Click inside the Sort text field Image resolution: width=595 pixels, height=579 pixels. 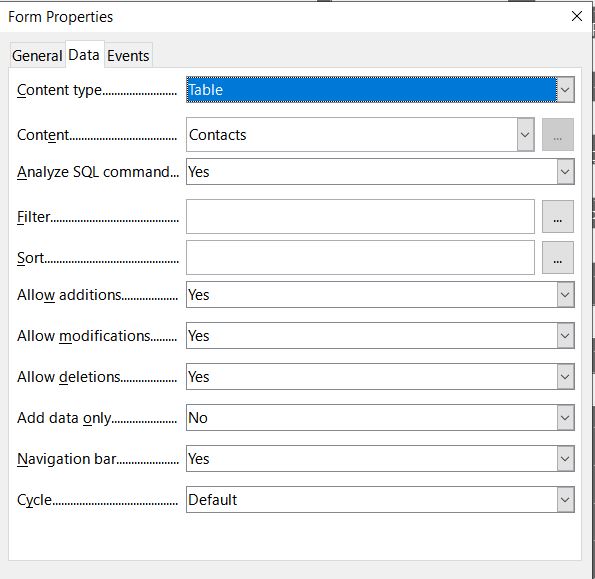pyautogui.click(x=360, y=258)
